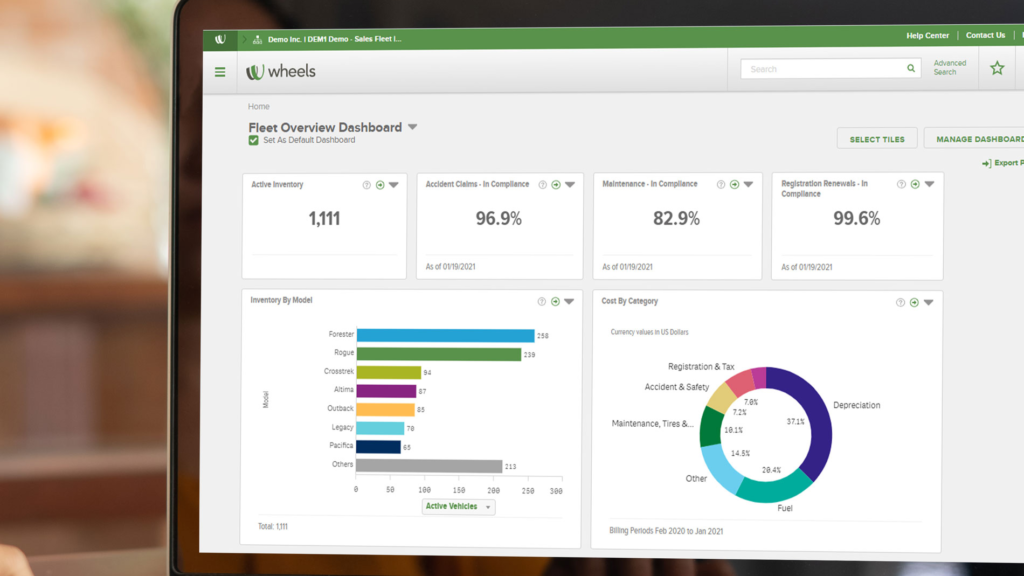This screenshot has width=1024, height=576.
Task: Click the favorites star icon
Action: tap(997, 68)
